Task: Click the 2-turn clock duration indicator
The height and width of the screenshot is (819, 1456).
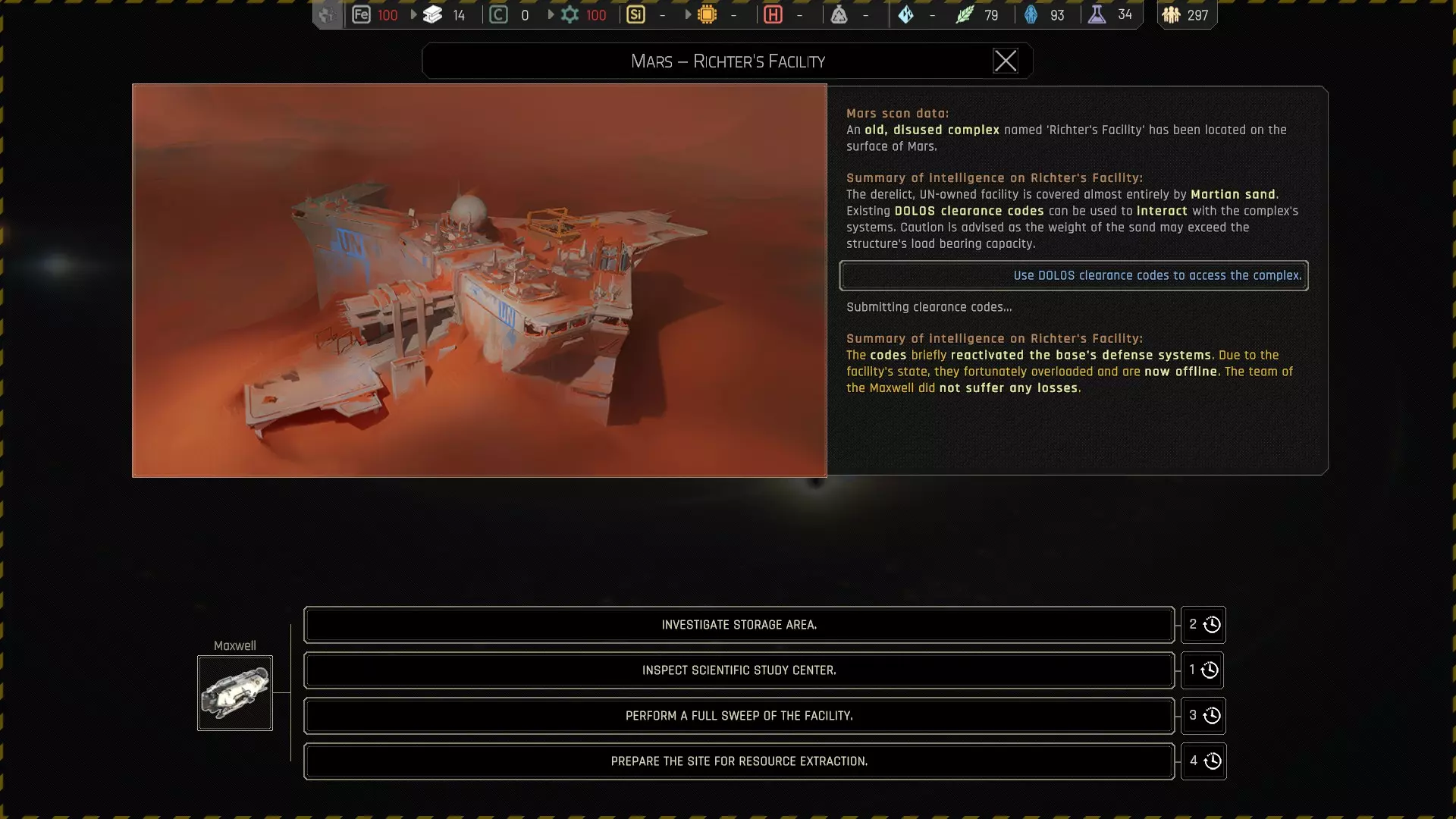Action: (x=1203, y=624)
